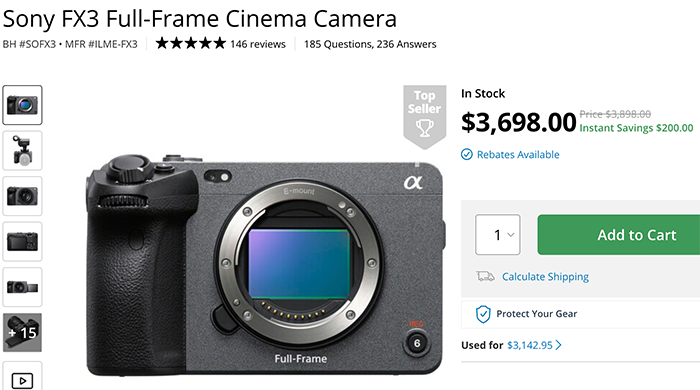Click the Calculate Shipping link
This screenshot has width=700, height=390.
coord(546,277)
